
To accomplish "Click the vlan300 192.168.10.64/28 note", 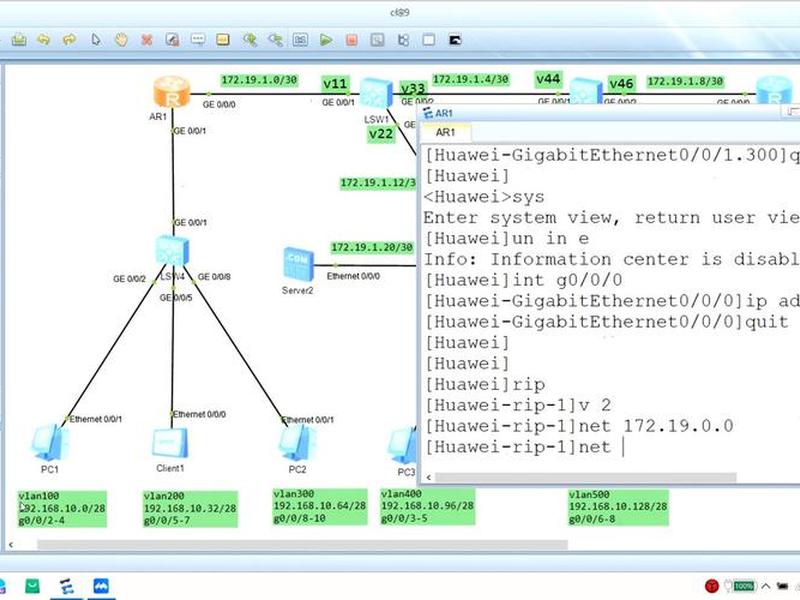I will [320, 506].
